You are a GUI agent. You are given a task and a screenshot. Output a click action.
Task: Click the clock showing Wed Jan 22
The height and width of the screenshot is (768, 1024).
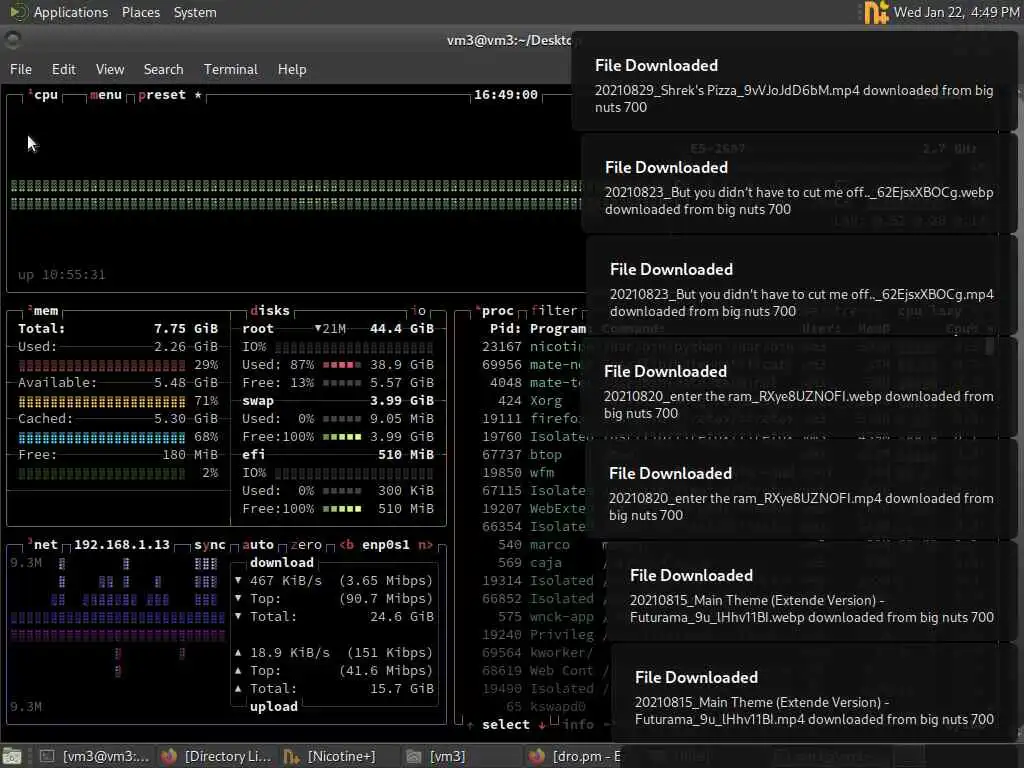pyautogui.click(x=956, y=12)
